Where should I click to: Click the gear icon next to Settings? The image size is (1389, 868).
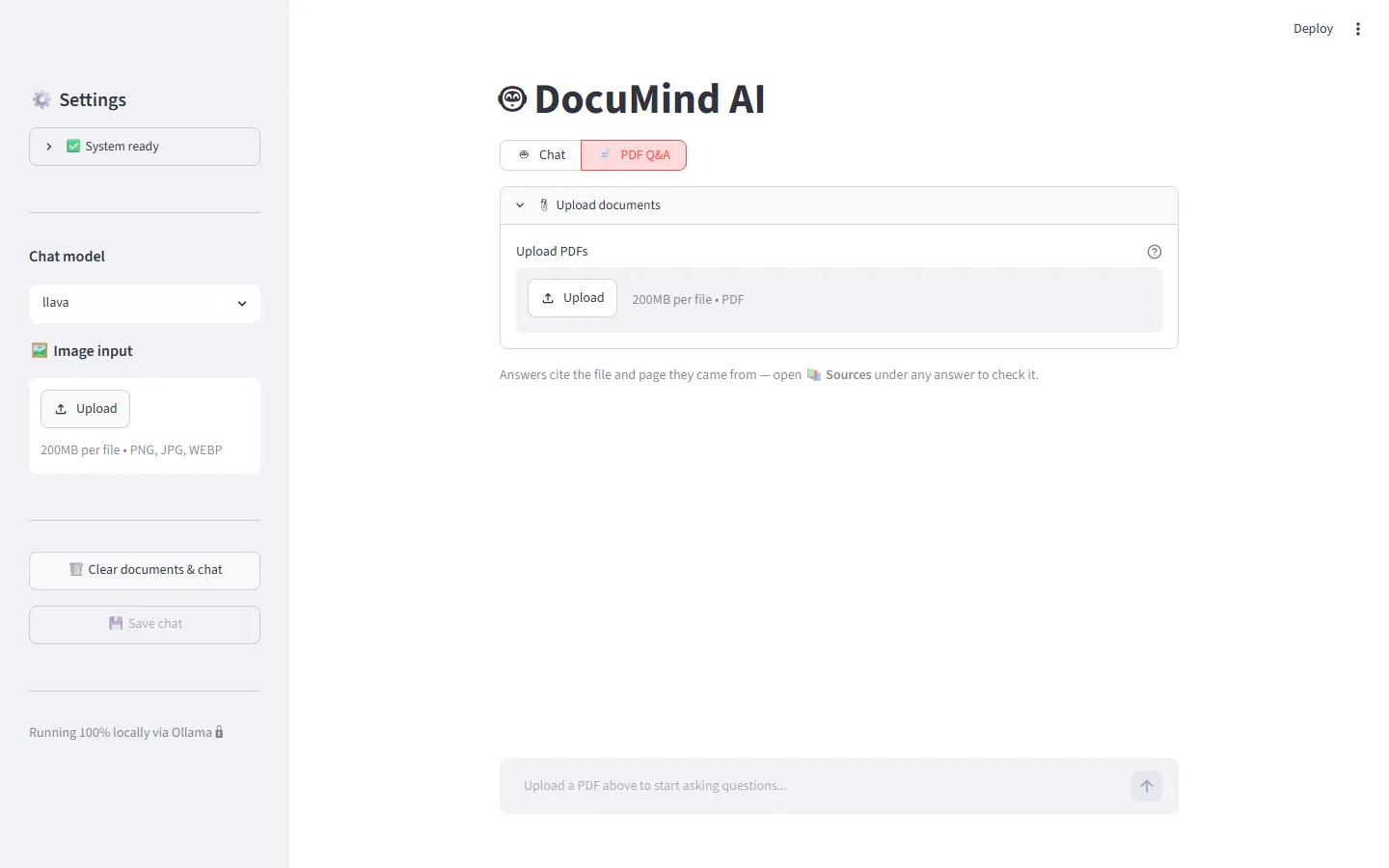pos(41,99)
